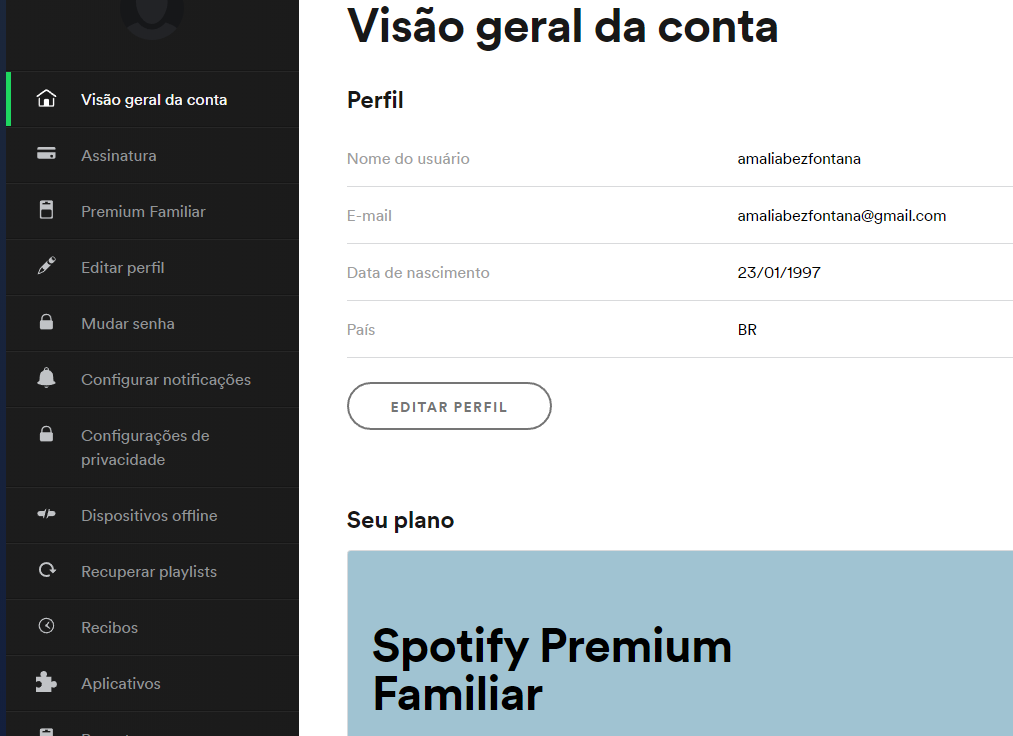
Task: Click the pencil icon for Editar perfil
Action: [47, 266]
